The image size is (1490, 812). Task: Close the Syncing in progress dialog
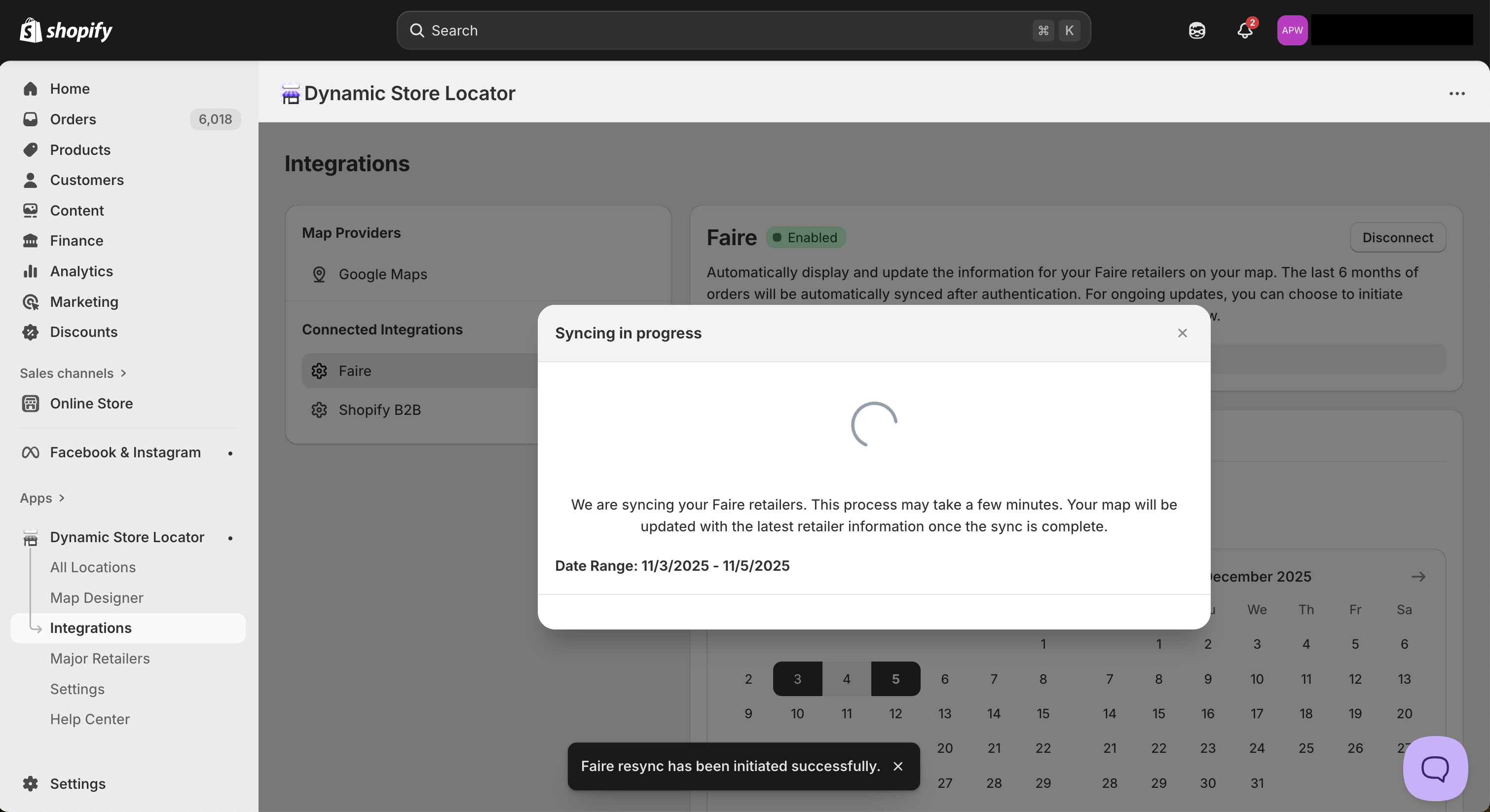(x=1182, y=333)
